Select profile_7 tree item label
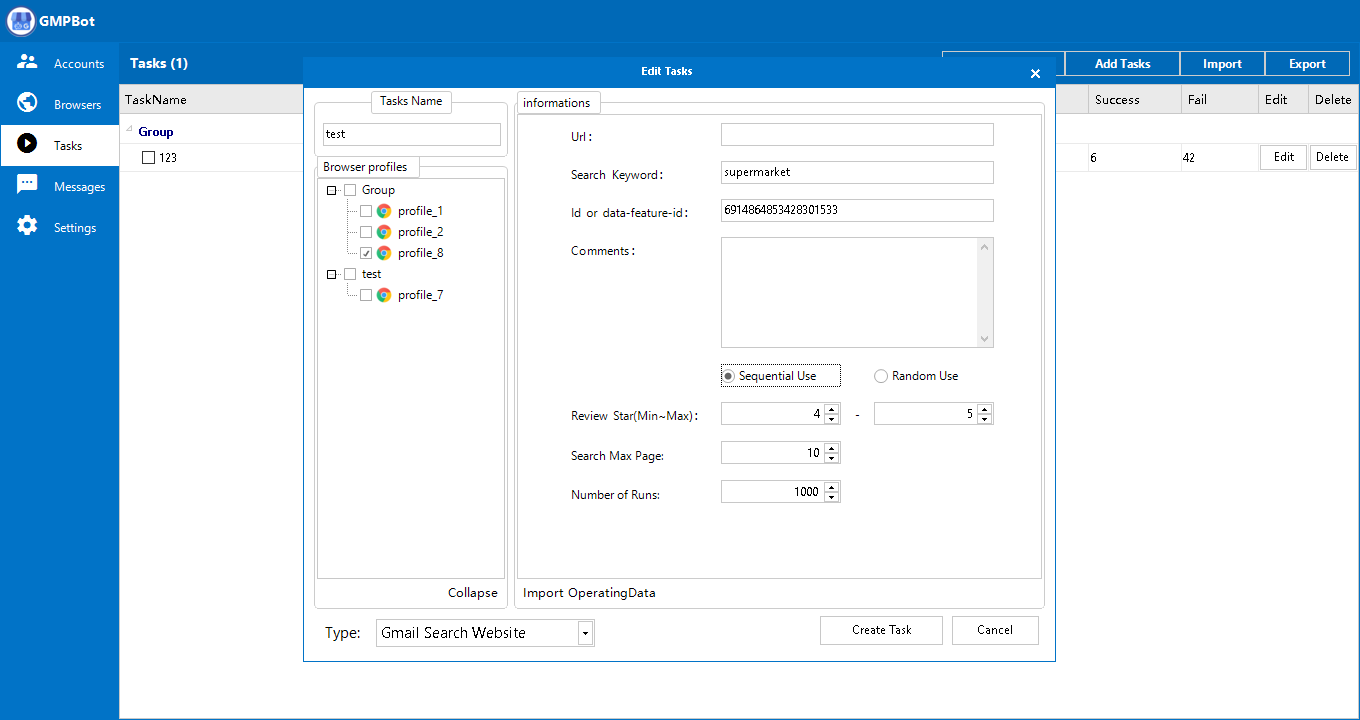Screen dimensions: 1360x720 [x=420, y=295]
